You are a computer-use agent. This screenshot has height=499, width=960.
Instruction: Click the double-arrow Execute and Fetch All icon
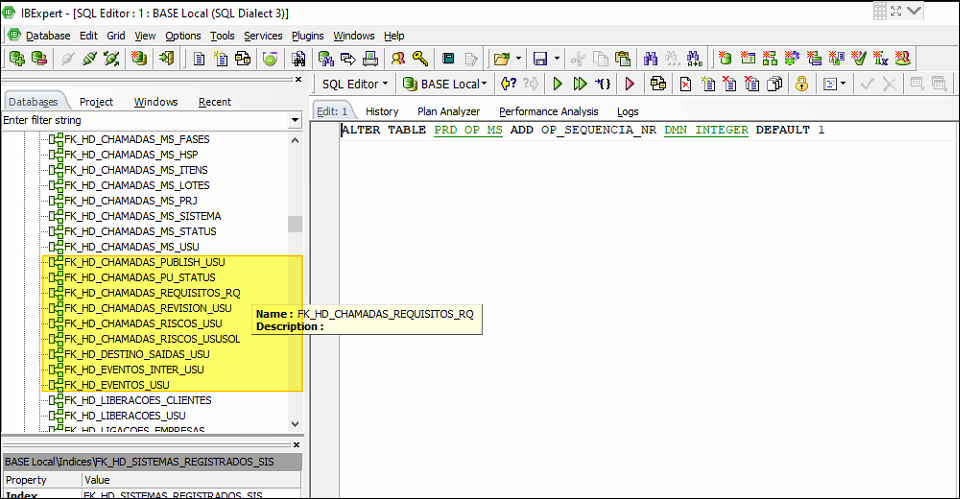(580, 84)
